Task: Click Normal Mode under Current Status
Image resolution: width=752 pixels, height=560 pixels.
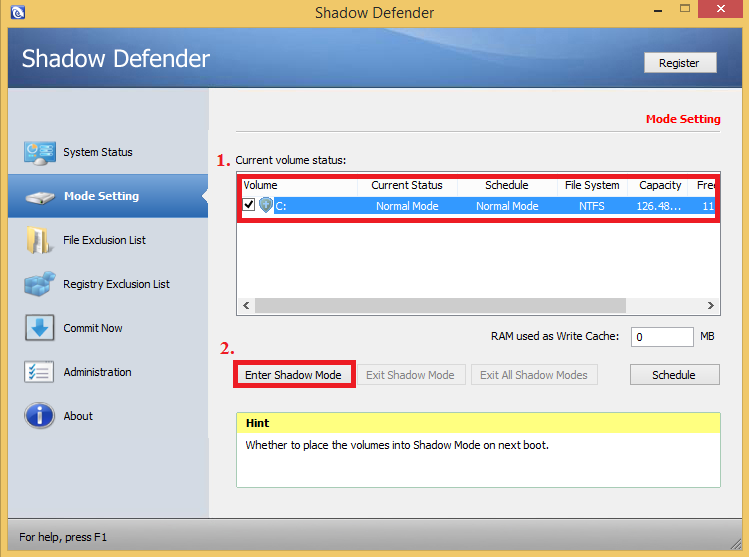Action: 407,206
